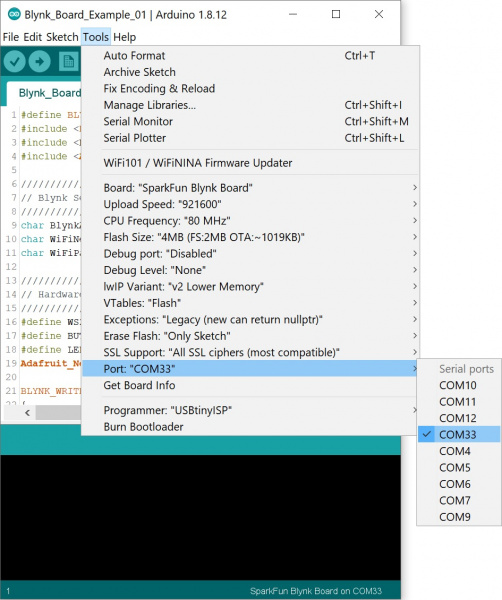Expand Debug port: "Disabled" submenu
Viewport: 502px width, 600px height.
(x=251, y=254)
